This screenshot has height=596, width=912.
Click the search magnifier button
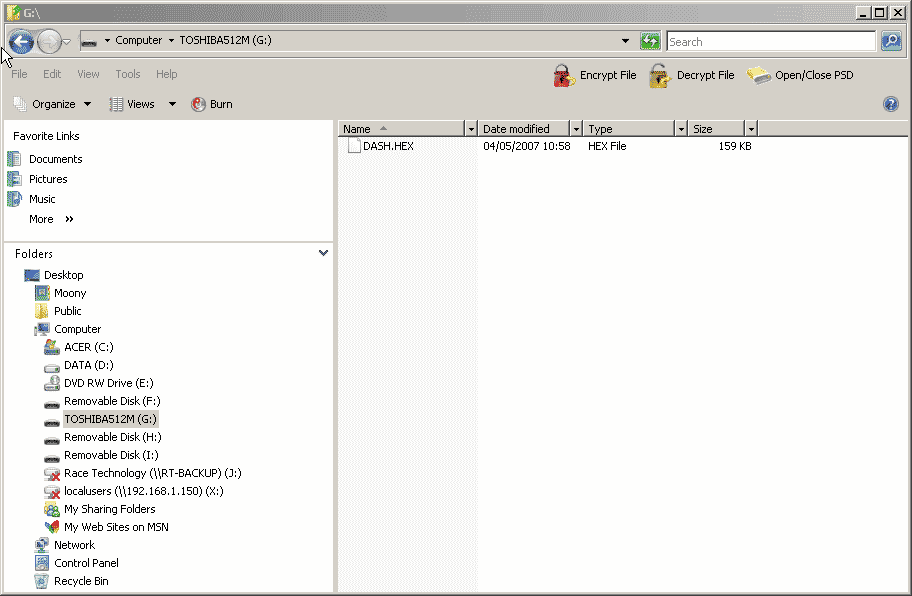click(x=891, y=41)
